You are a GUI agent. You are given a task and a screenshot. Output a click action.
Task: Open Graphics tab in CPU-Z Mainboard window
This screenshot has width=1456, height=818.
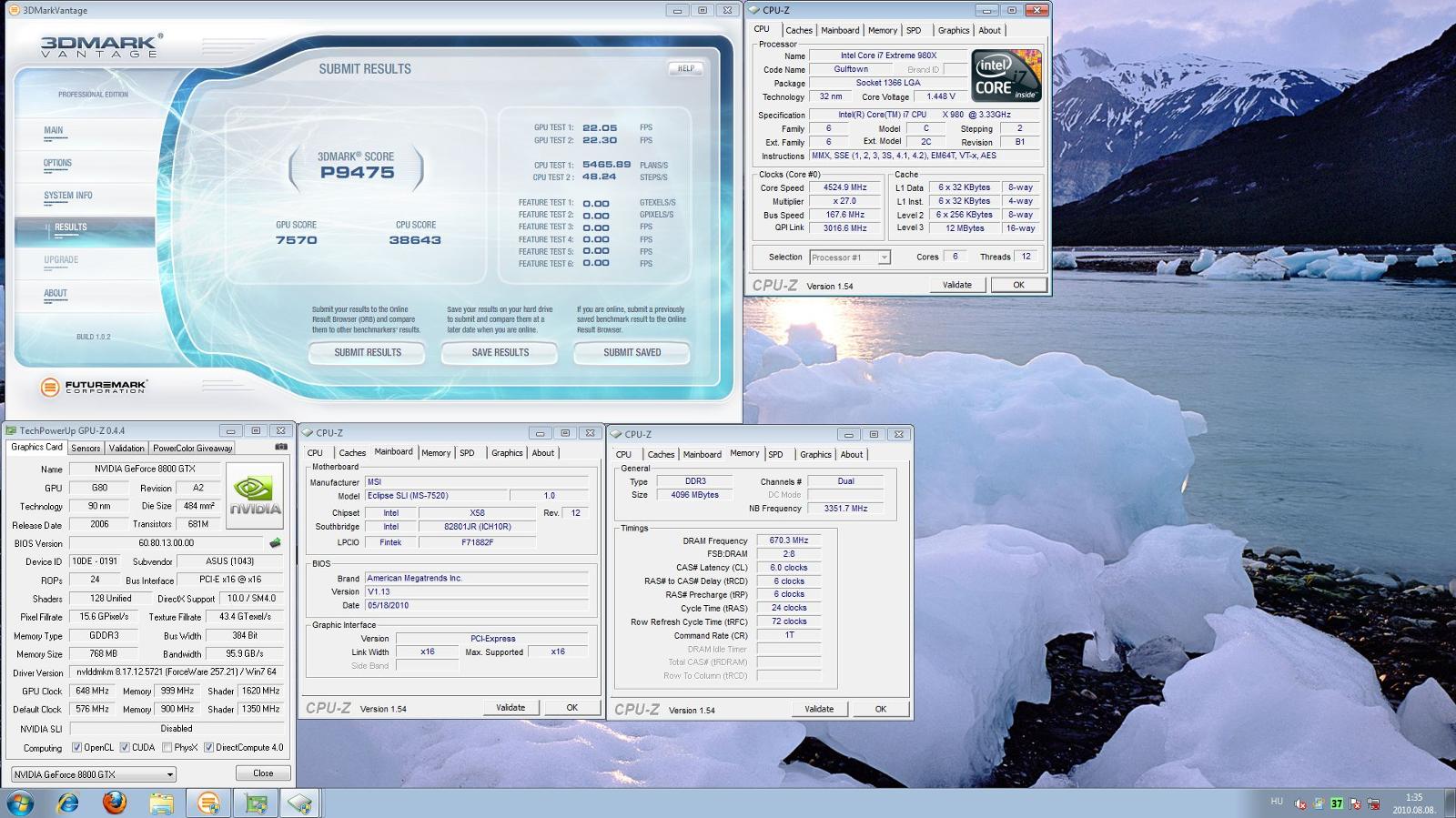coord(507,452)
